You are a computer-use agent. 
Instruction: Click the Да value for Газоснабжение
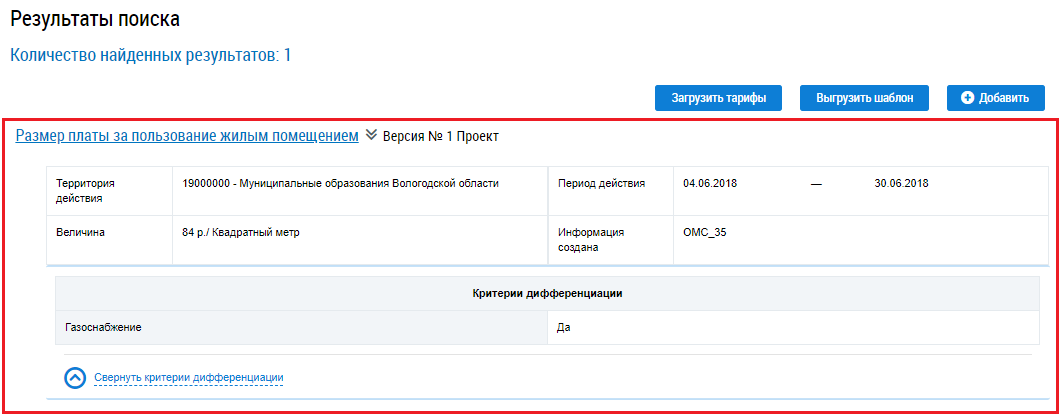pyautogui.click(x=563, y=327)
